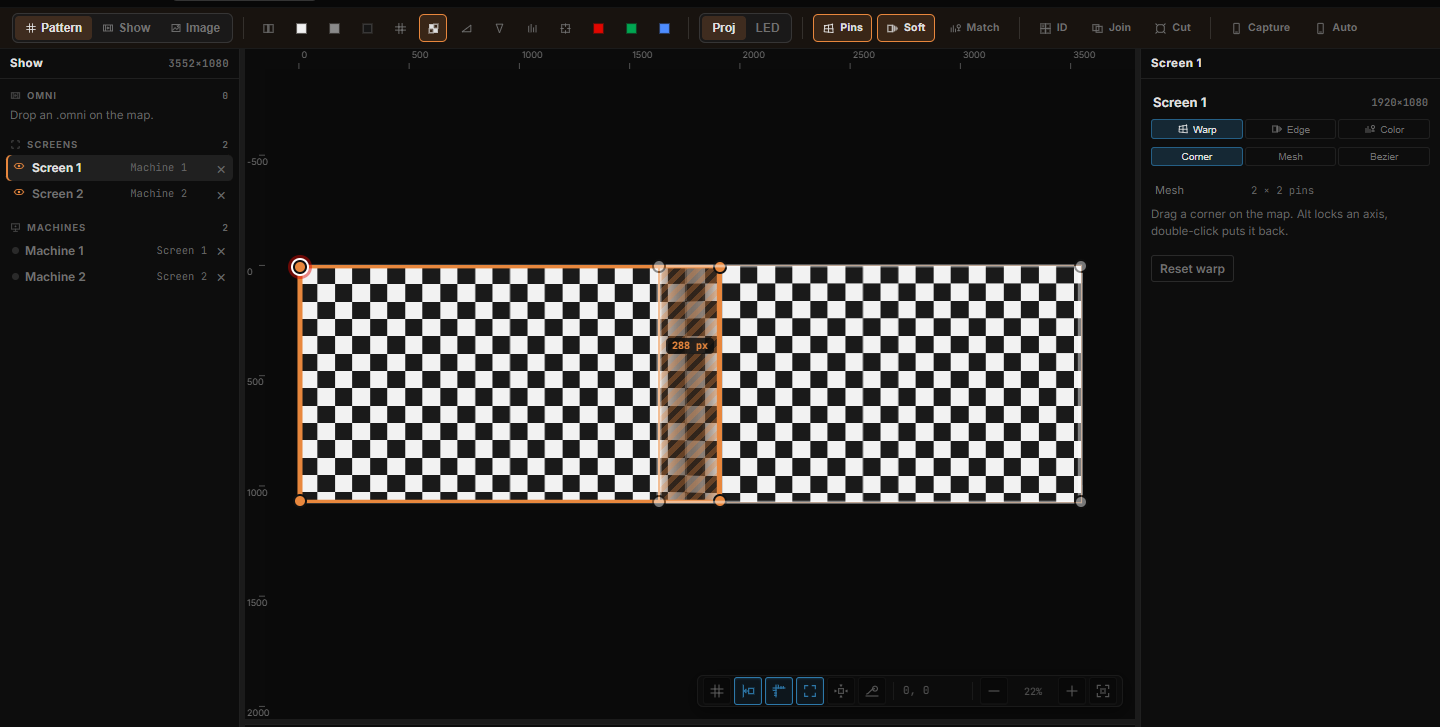Toggle the rulers icon in bottom toolbar
Screen dimensions: 1440x727
779,691
